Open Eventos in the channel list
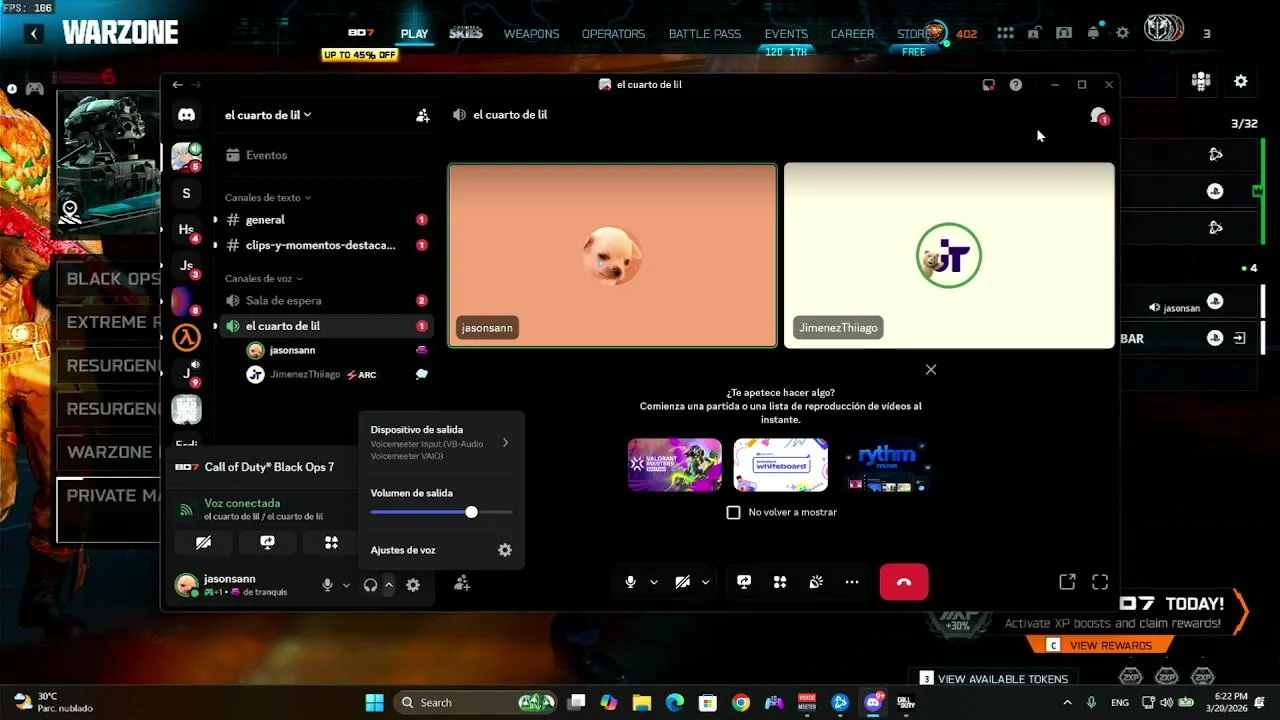Screen dimensions: 1280x720 click(325, 155)
